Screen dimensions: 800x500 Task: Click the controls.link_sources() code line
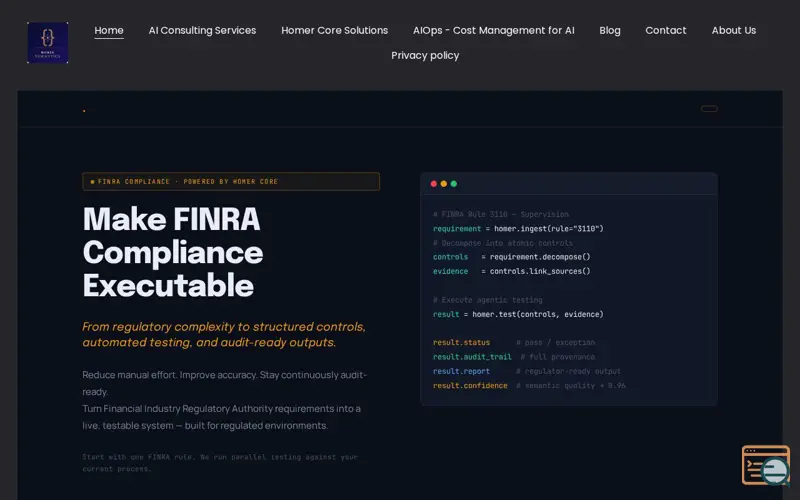pos(512,271)
